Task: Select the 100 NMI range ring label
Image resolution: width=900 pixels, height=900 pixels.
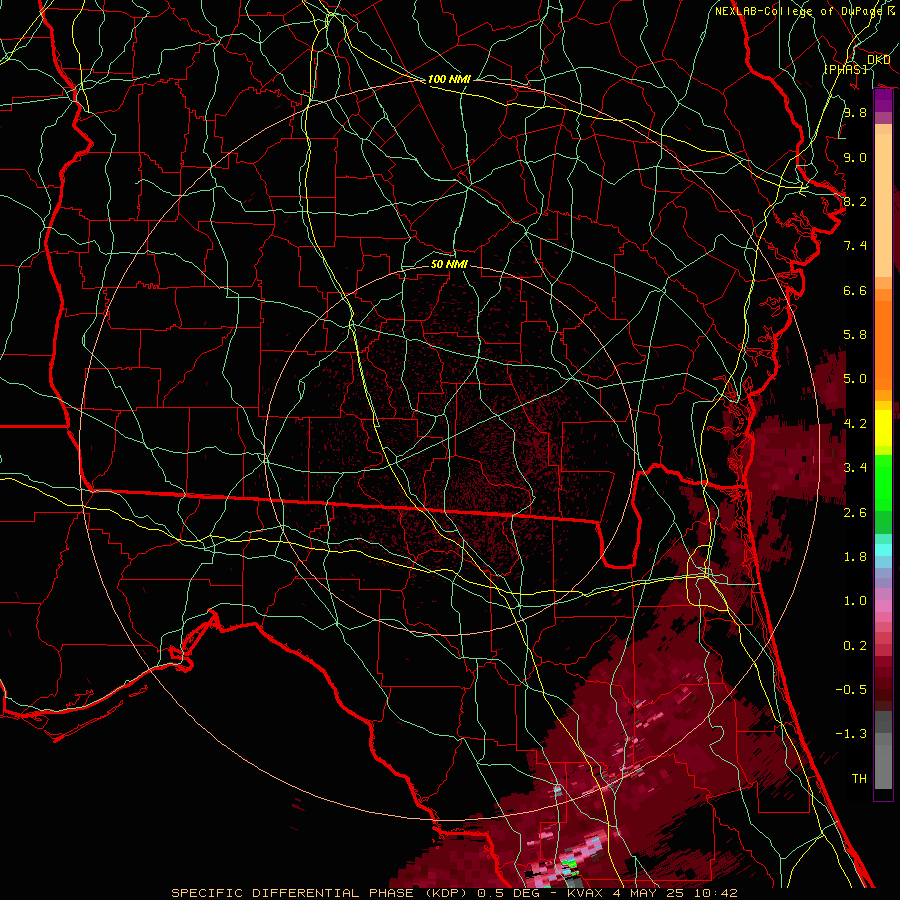Action: click(x=449, y=79)
